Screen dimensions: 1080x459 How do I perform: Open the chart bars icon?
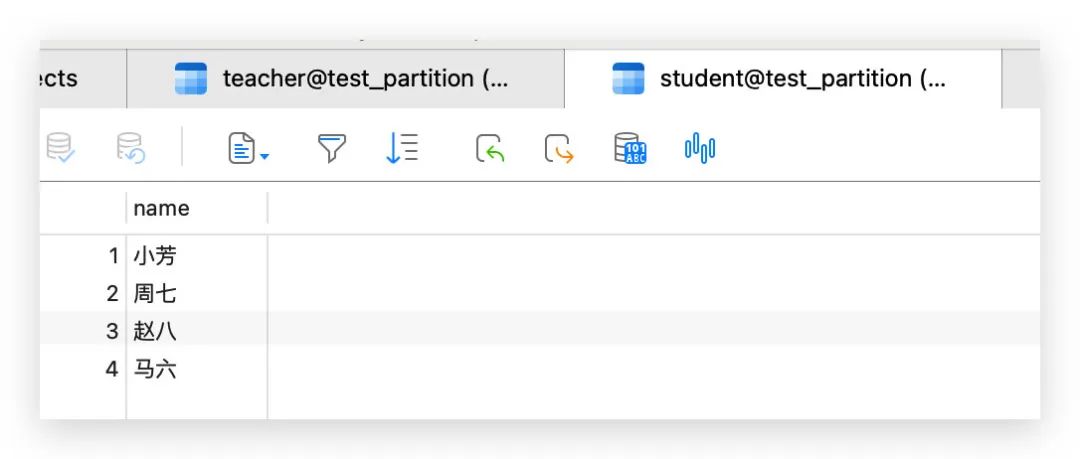click(700, 148)
